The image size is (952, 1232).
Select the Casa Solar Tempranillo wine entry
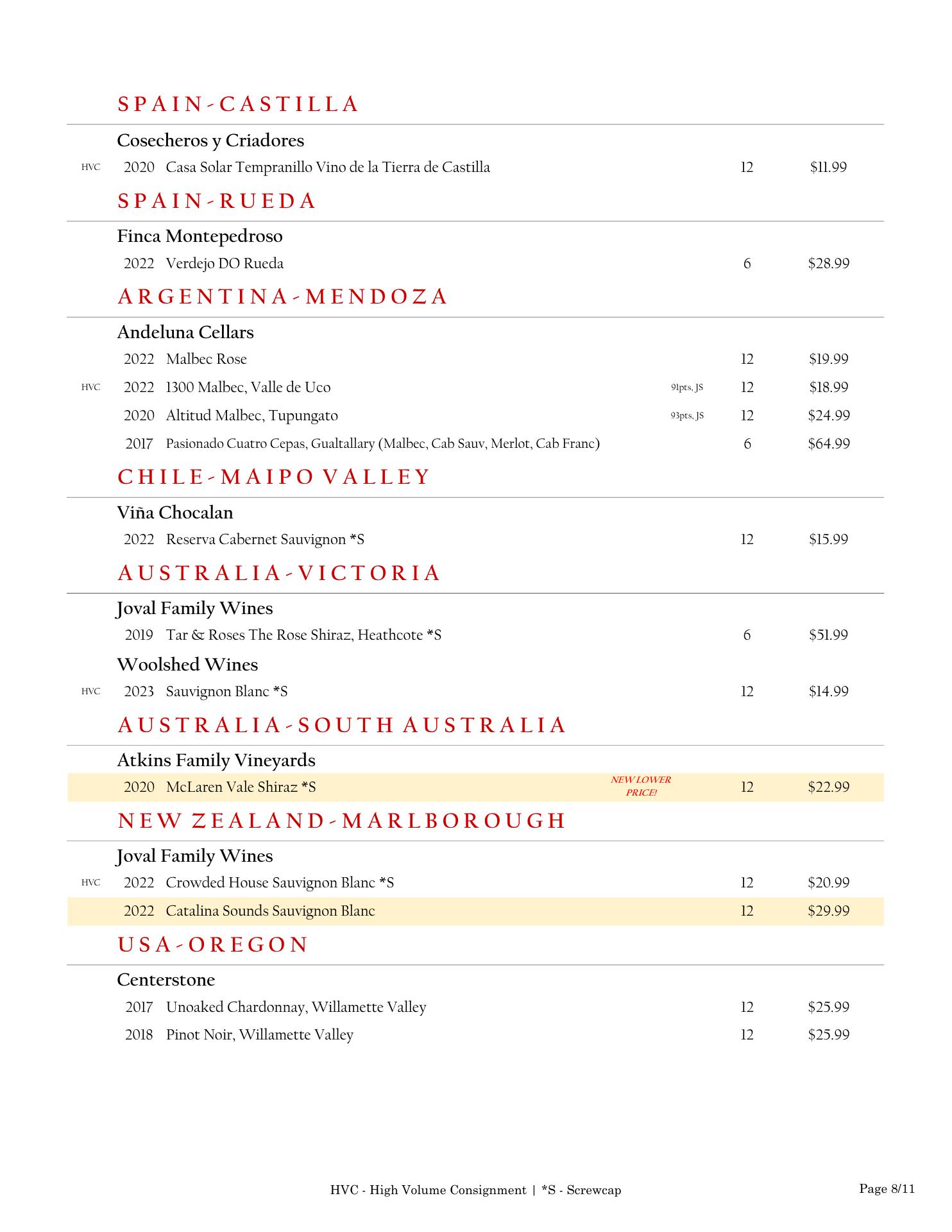coord(327,167)
